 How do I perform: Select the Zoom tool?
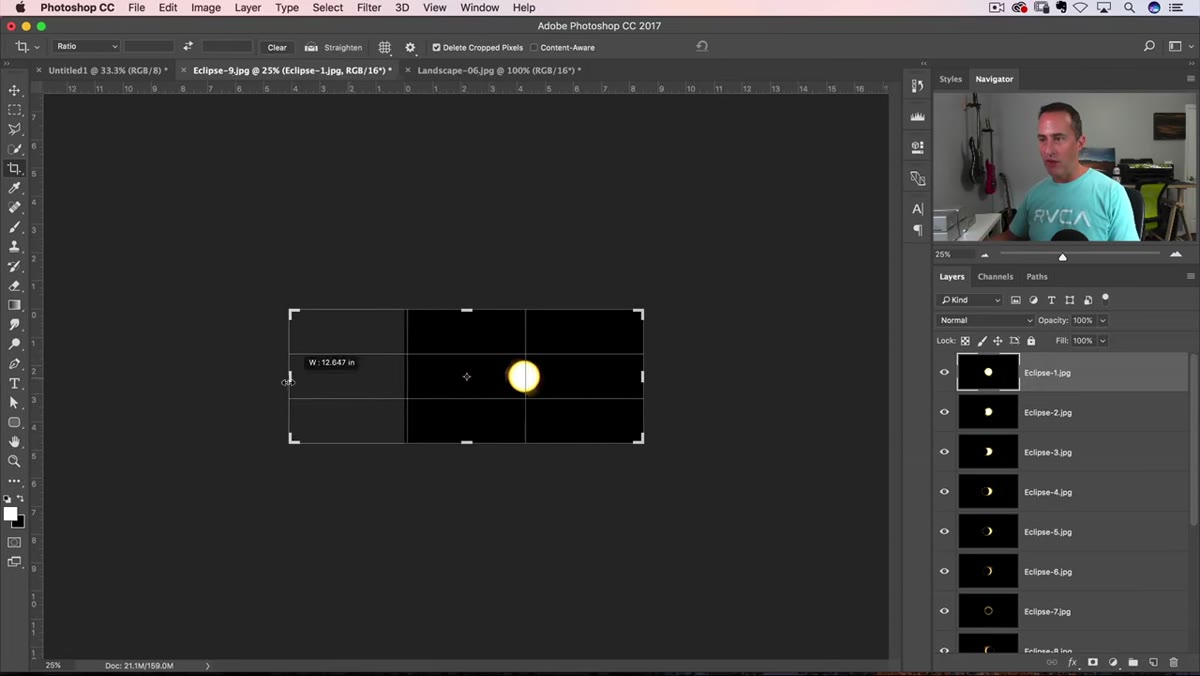(x=14, y=461)
